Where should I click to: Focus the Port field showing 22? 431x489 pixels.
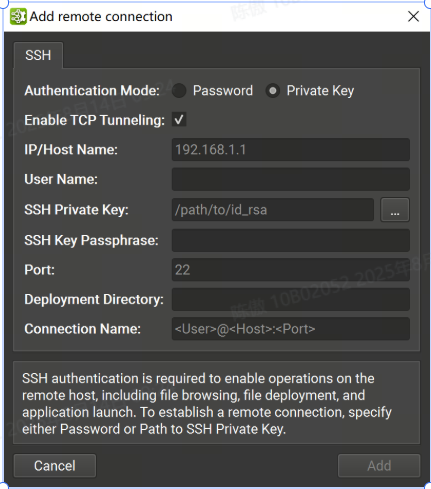(x=291, y=270)
